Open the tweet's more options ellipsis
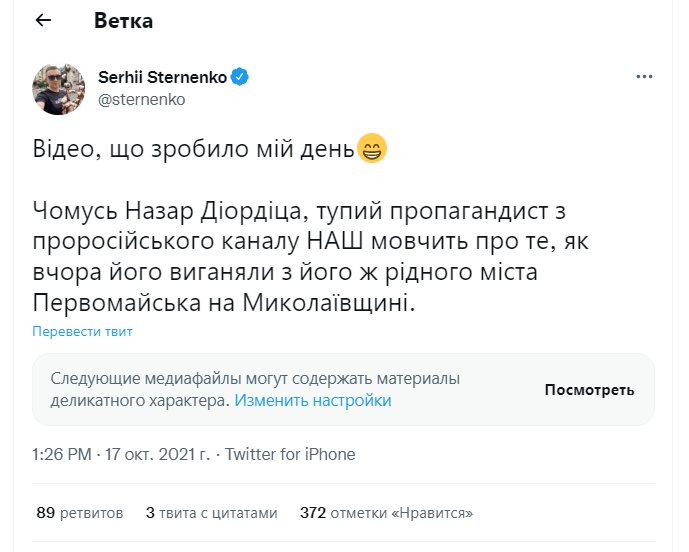 coord(645,77)
